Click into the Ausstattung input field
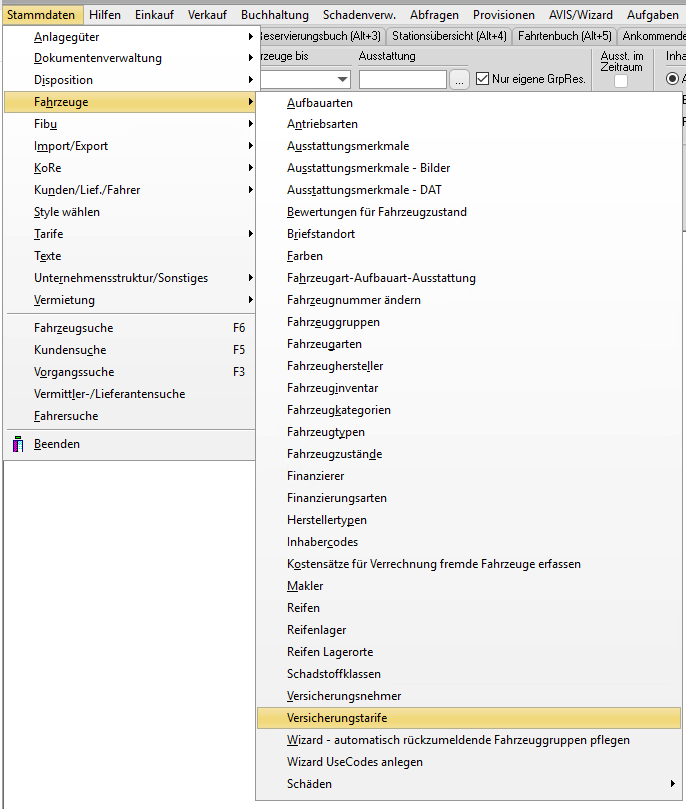Screen dimensions: 686x809 (x=402, y=80)
